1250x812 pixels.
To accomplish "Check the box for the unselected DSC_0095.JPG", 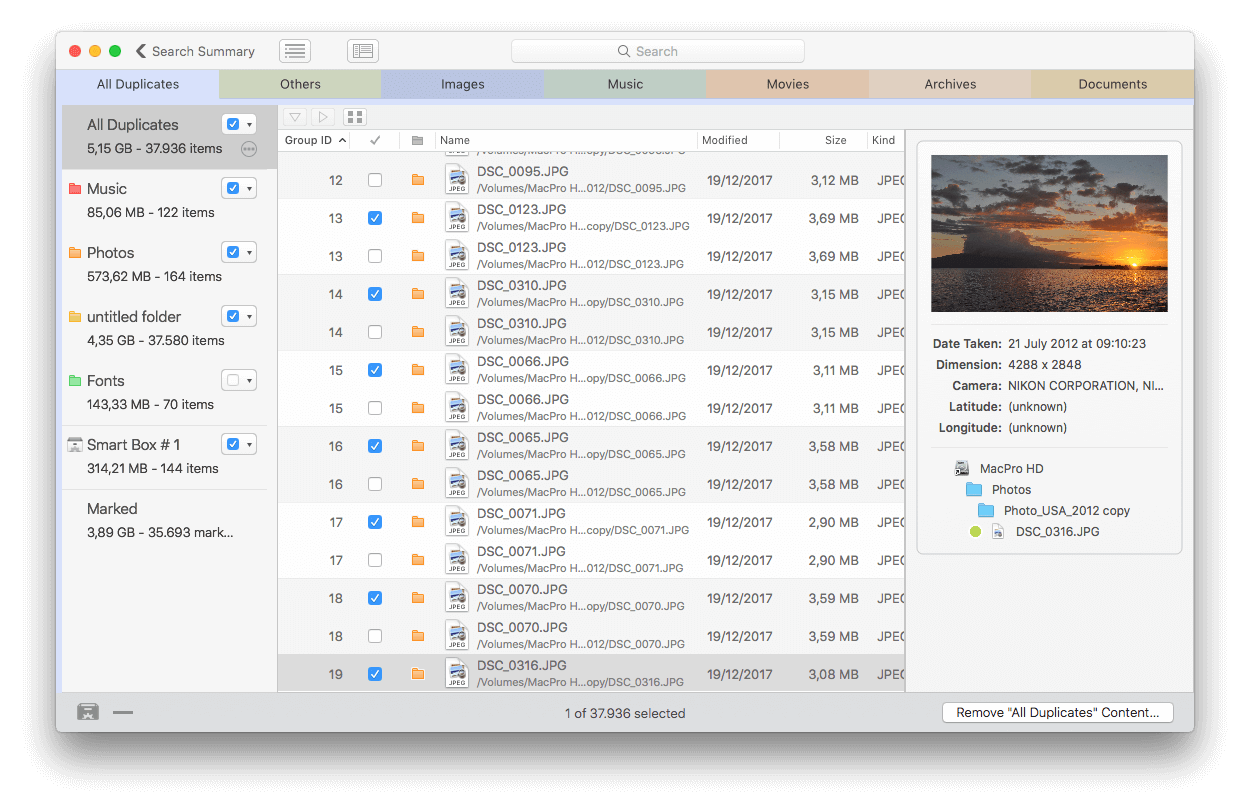I will coord(374,178).
